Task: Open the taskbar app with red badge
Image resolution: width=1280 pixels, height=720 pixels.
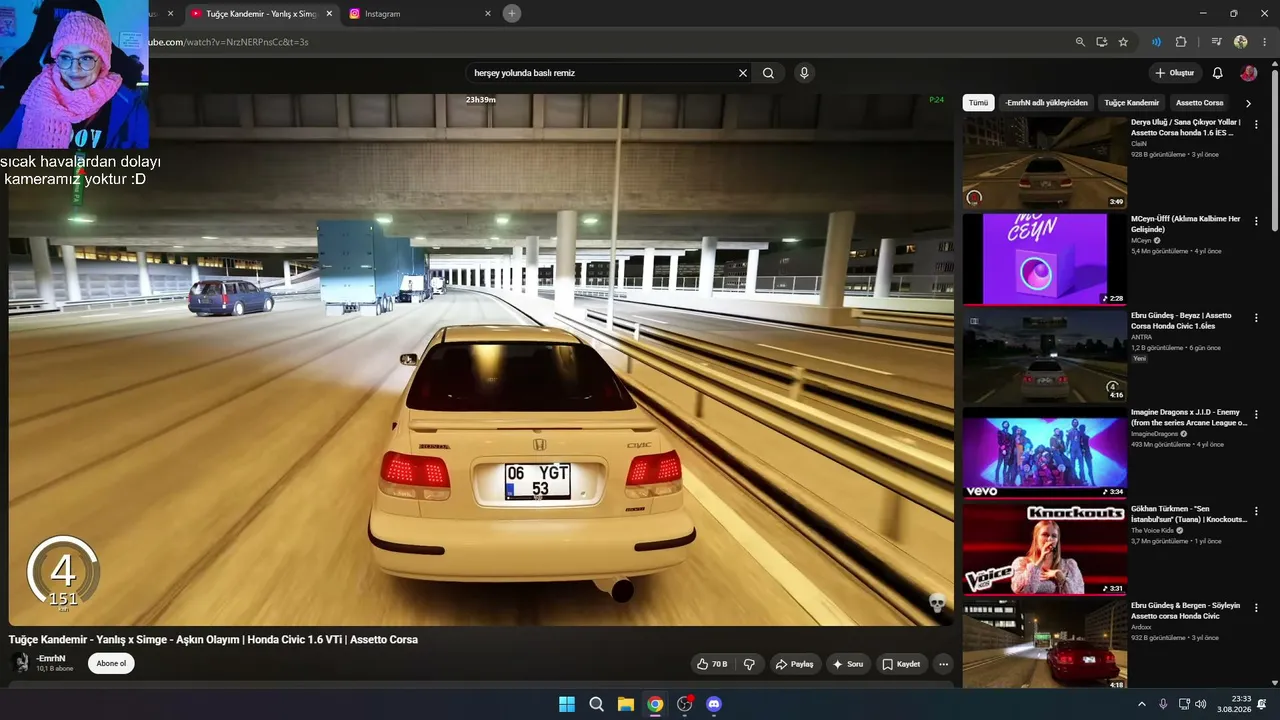Action: tap(685, 704)
